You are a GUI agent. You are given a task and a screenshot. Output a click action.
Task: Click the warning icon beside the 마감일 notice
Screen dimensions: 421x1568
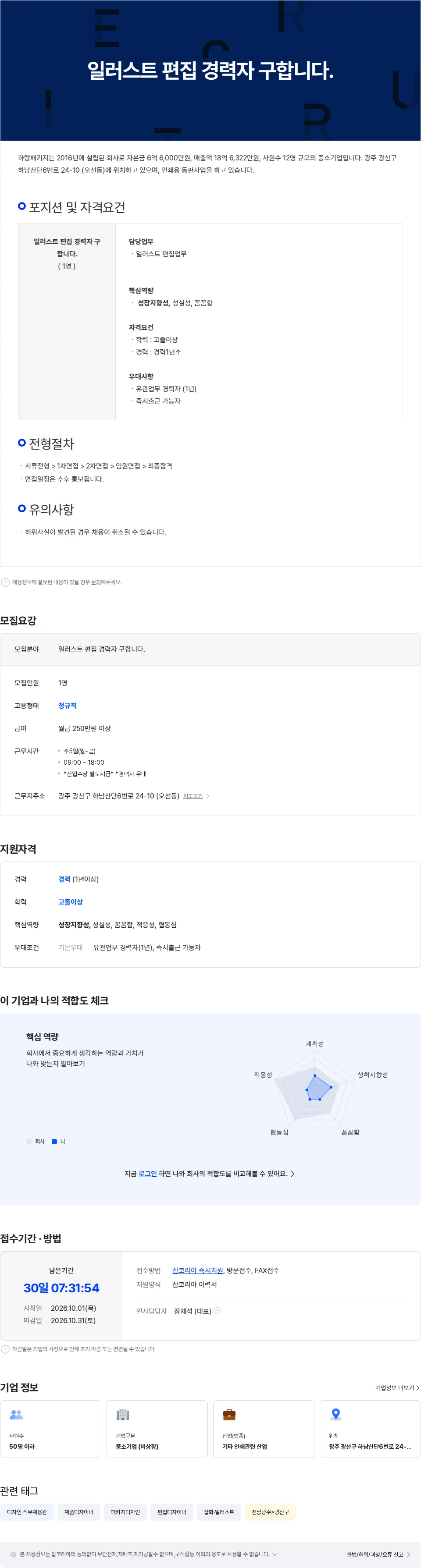tap(6, 1349)
